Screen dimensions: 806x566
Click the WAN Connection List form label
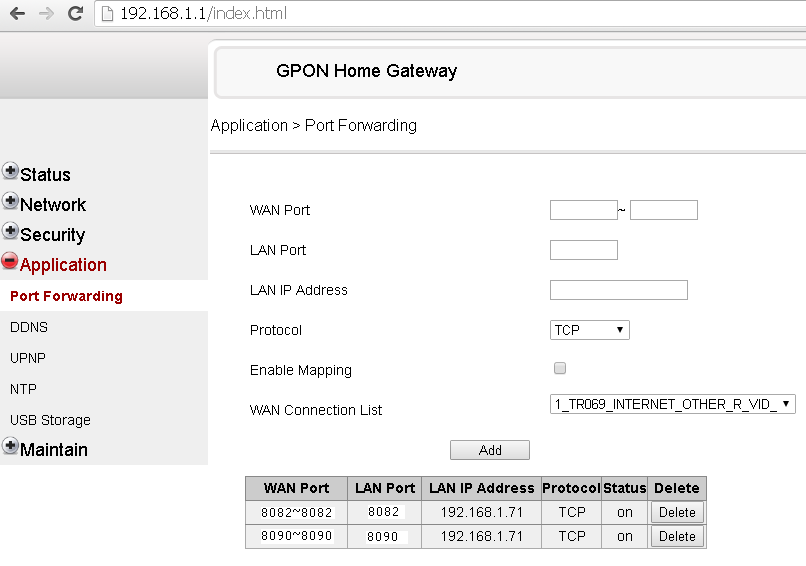click(316, 410)
